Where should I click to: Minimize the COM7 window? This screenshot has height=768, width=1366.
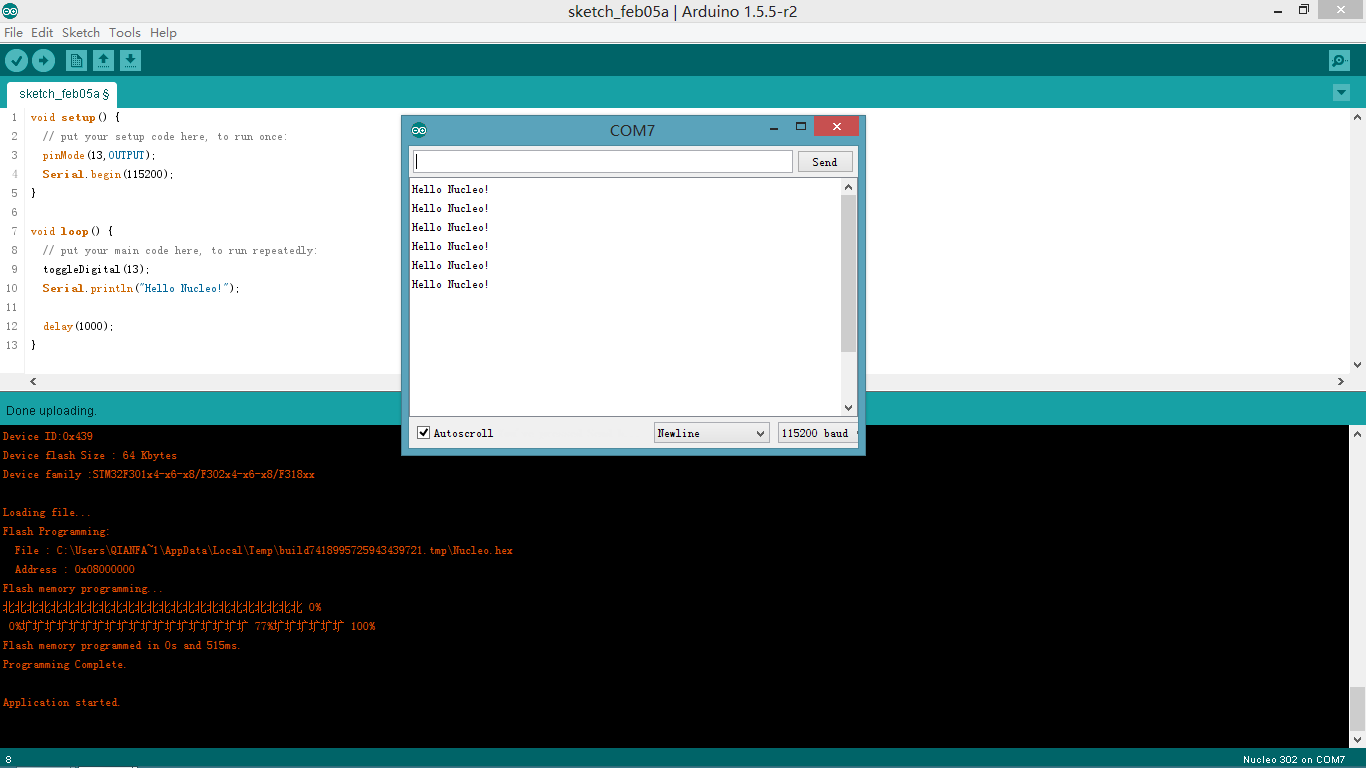tap(774, 127)
